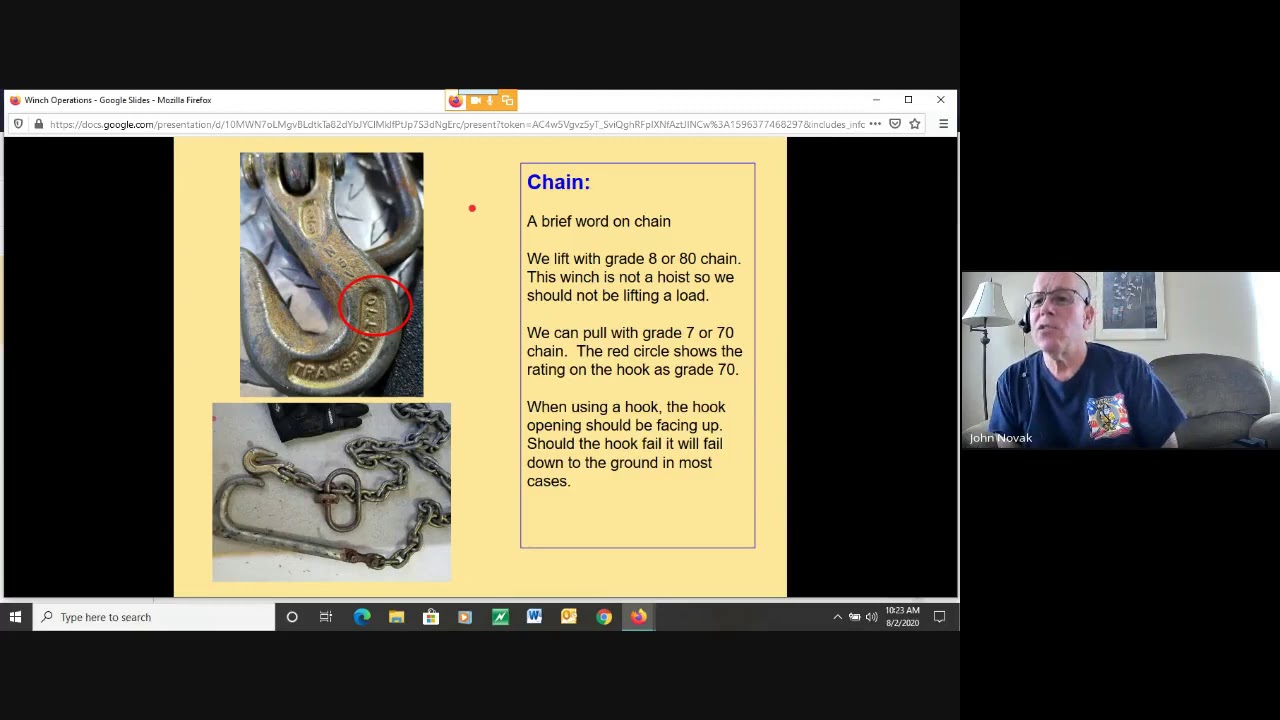The height and width of the screenshot is (720, 1280).
Task: Click the volume speaker tray icon
Action: 872,617
